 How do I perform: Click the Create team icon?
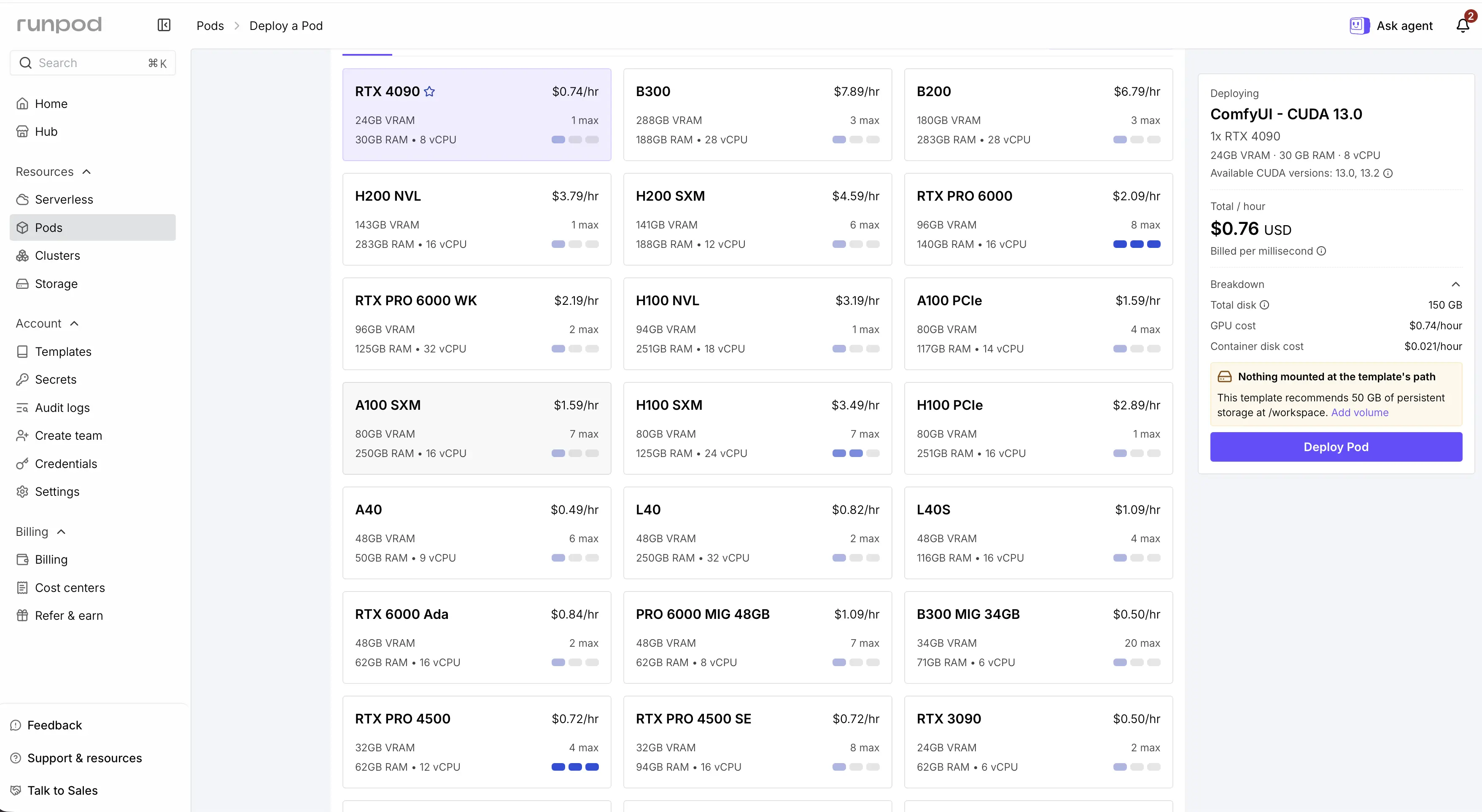click(22, 436)
